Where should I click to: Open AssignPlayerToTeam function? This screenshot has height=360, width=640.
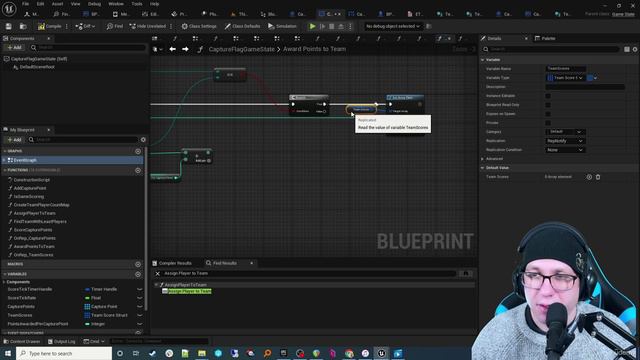click(x=35, y=213)
